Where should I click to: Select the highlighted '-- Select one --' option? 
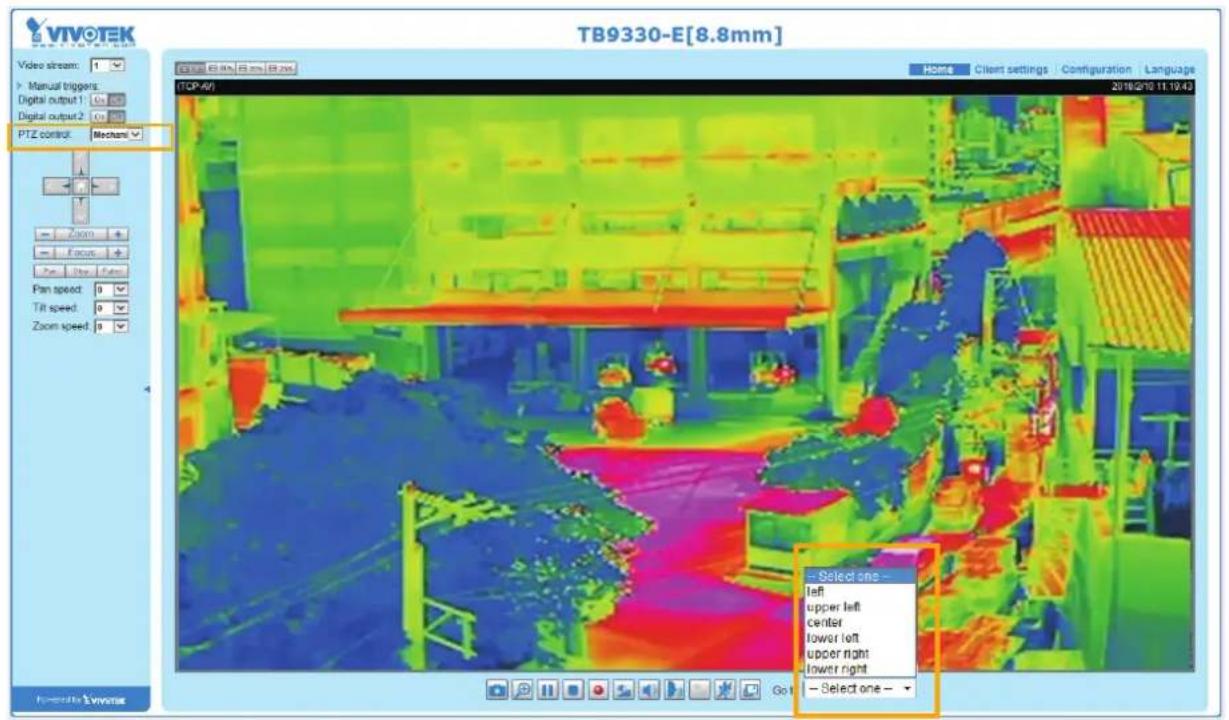click(x=859, y=576)
